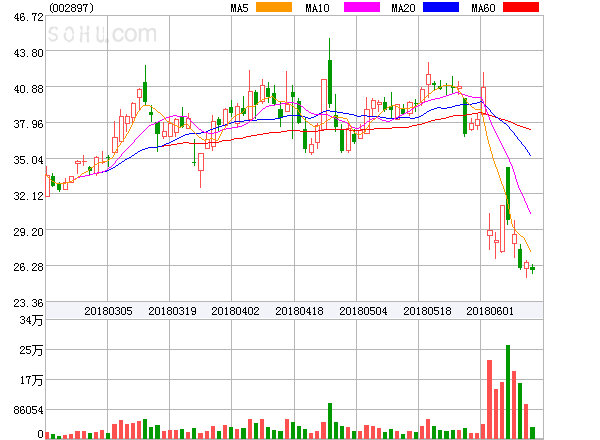Viewport: 600px width, 440px height.
Task: Click the 20180518 date label
Action: click(427, 311)
